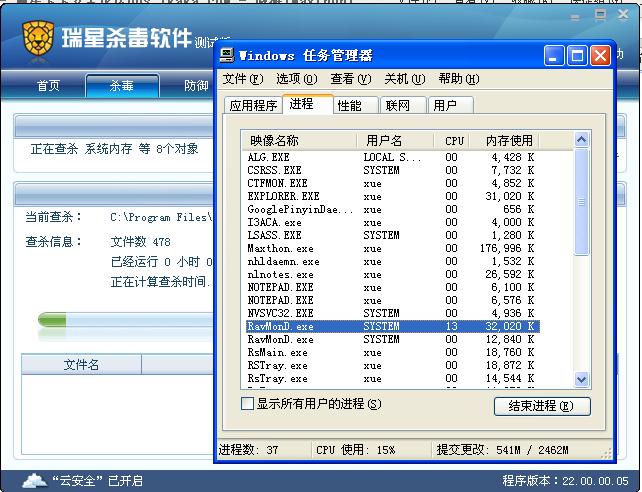Open the 选项(O) menu
The height and width of the screenshot is (492, 642).
pyautogui.click(x=297, y=79)
